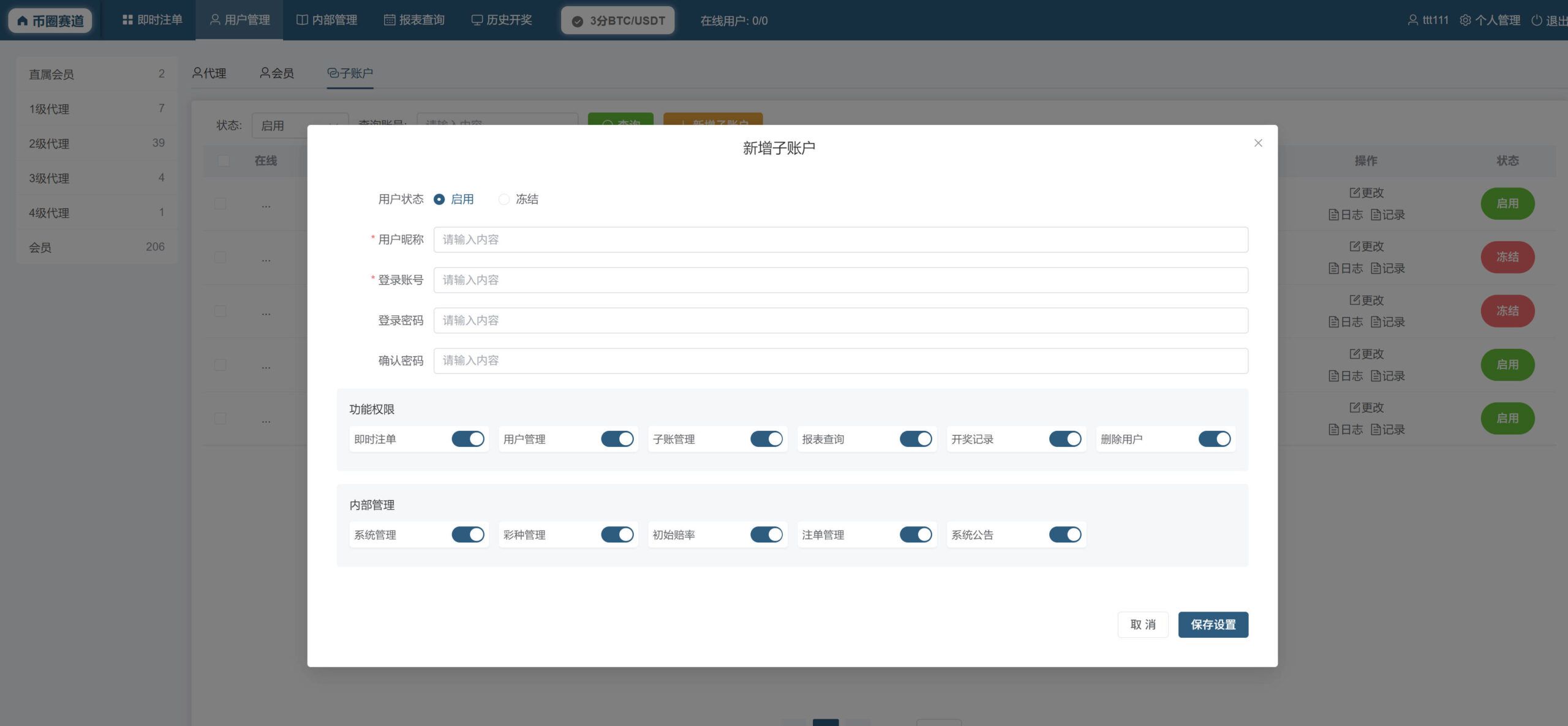
Task: Open 记录 in the first row
Action: [x=1387, y=215]
